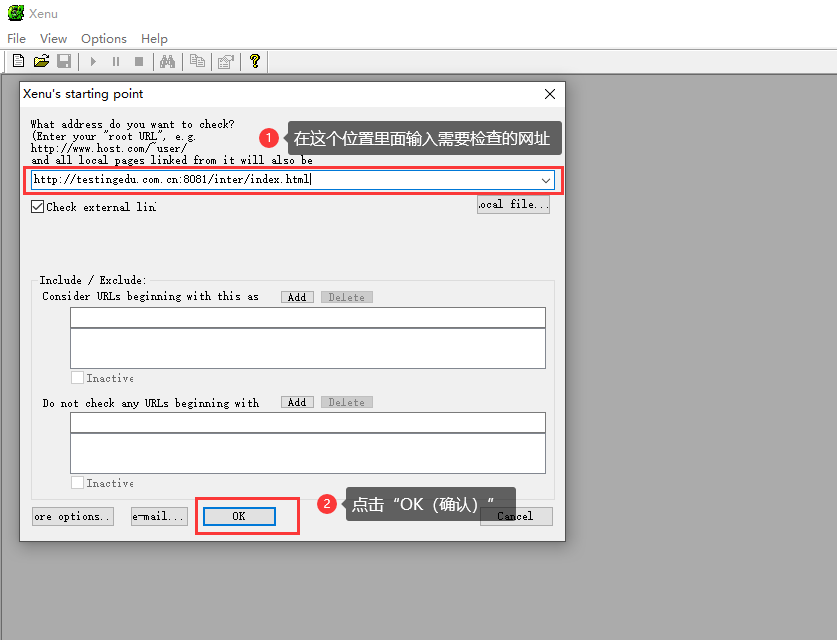Click the Local file button
The height and width of the screenshot is (640, 837).
513,204
